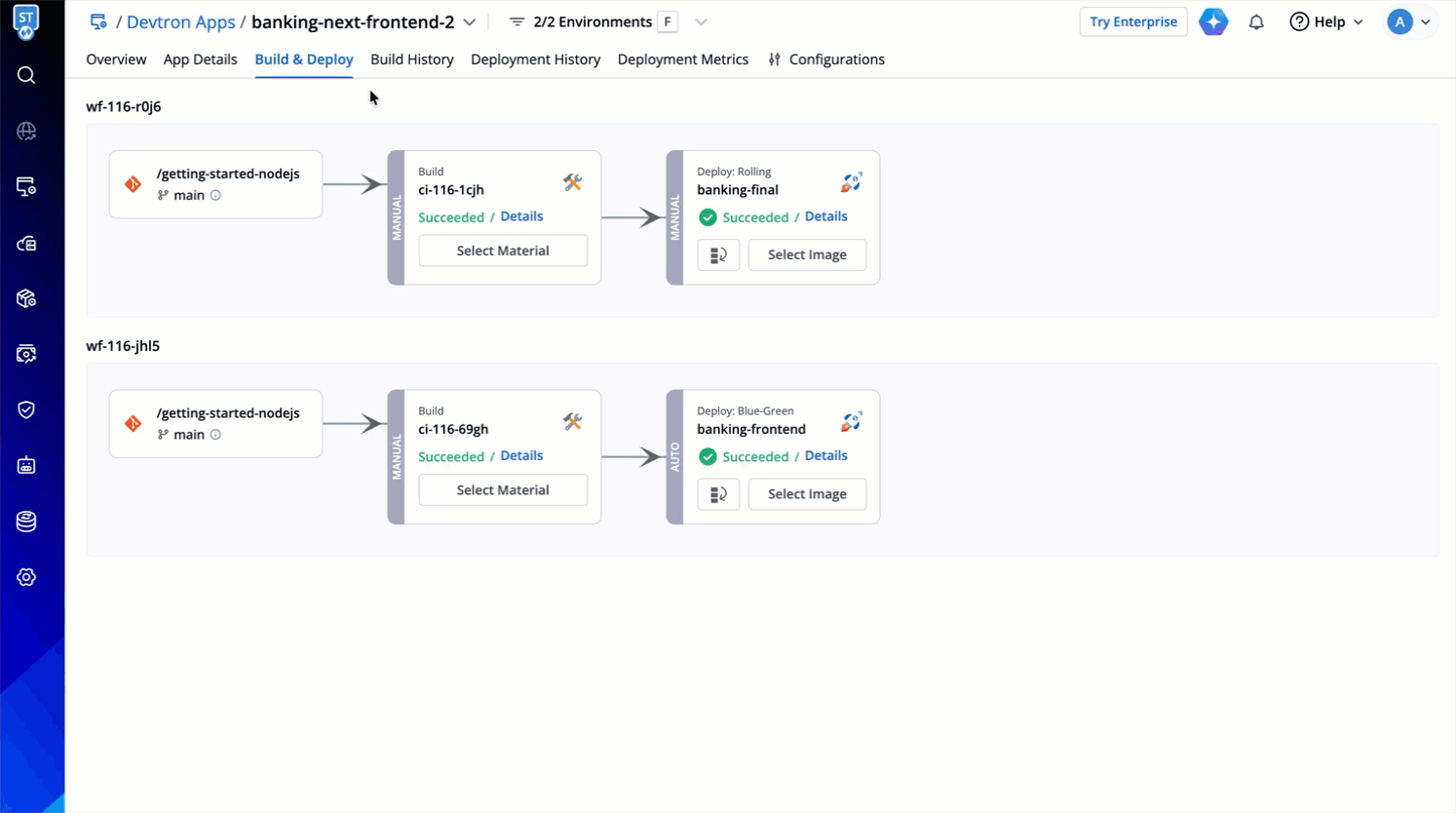Click the rollback icon for banking-frontend deployment
This screenshot has width=1456, height=813.
718,494
